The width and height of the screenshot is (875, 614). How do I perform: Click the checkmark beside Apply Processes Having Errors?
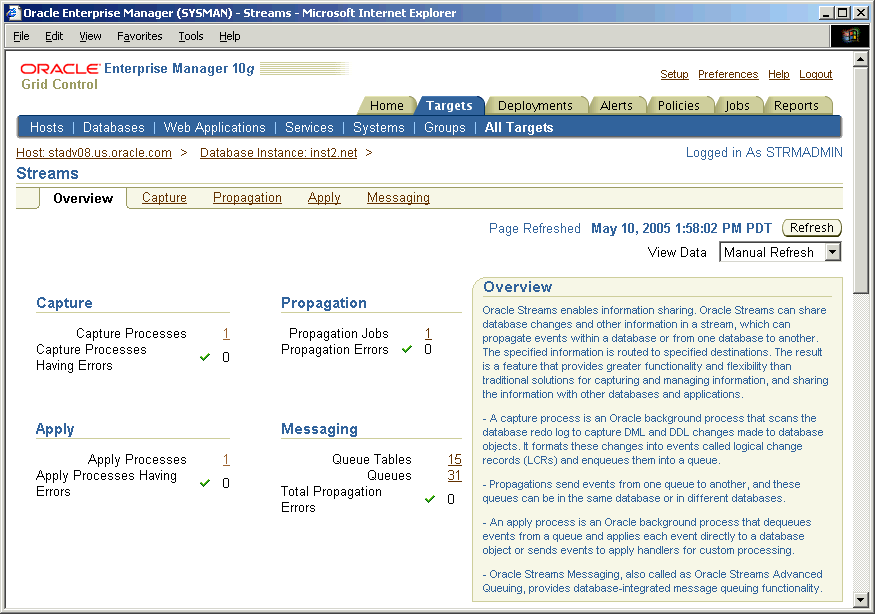205,483
